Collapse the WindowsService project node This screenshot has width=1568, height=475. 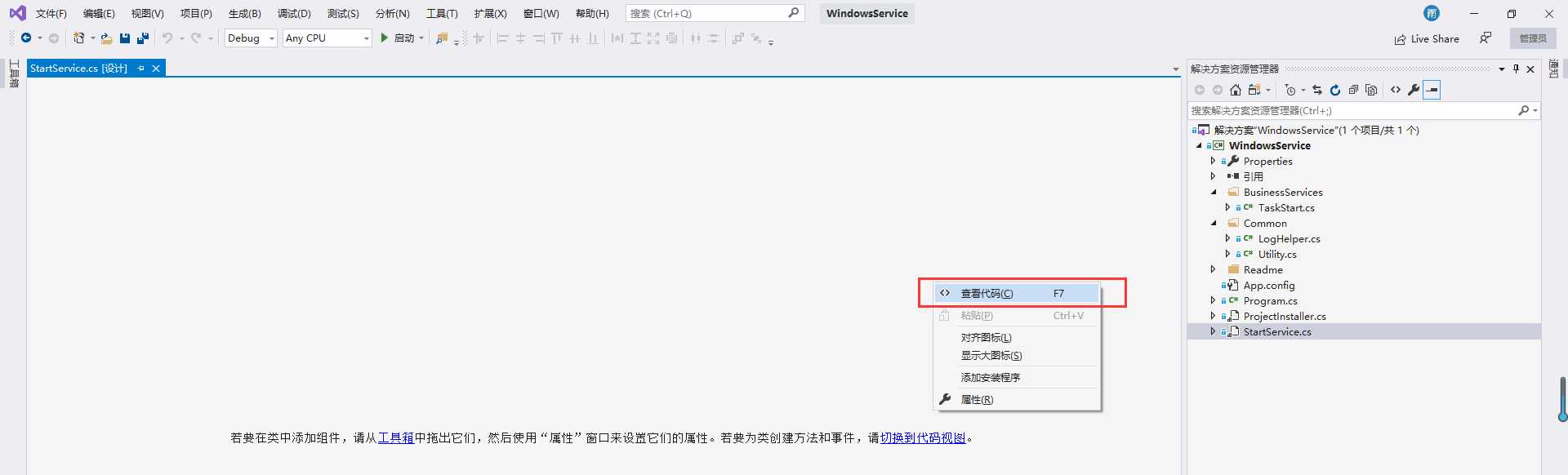pos(1199,145)
